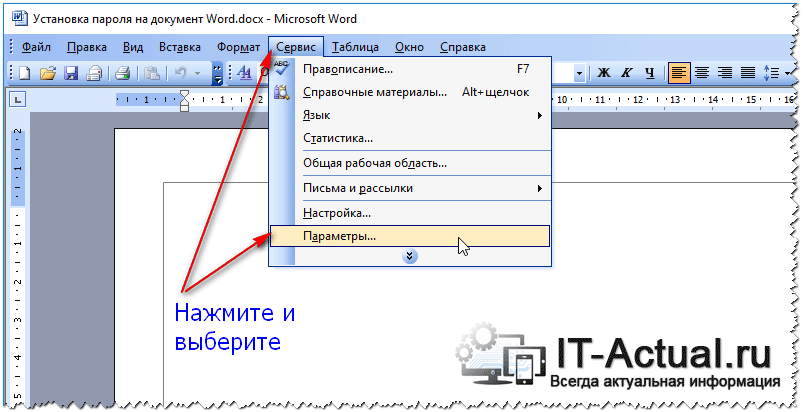This screenshot has width=803, height=412.
Task: Justify the paragraph text
Action: point(748,73)
